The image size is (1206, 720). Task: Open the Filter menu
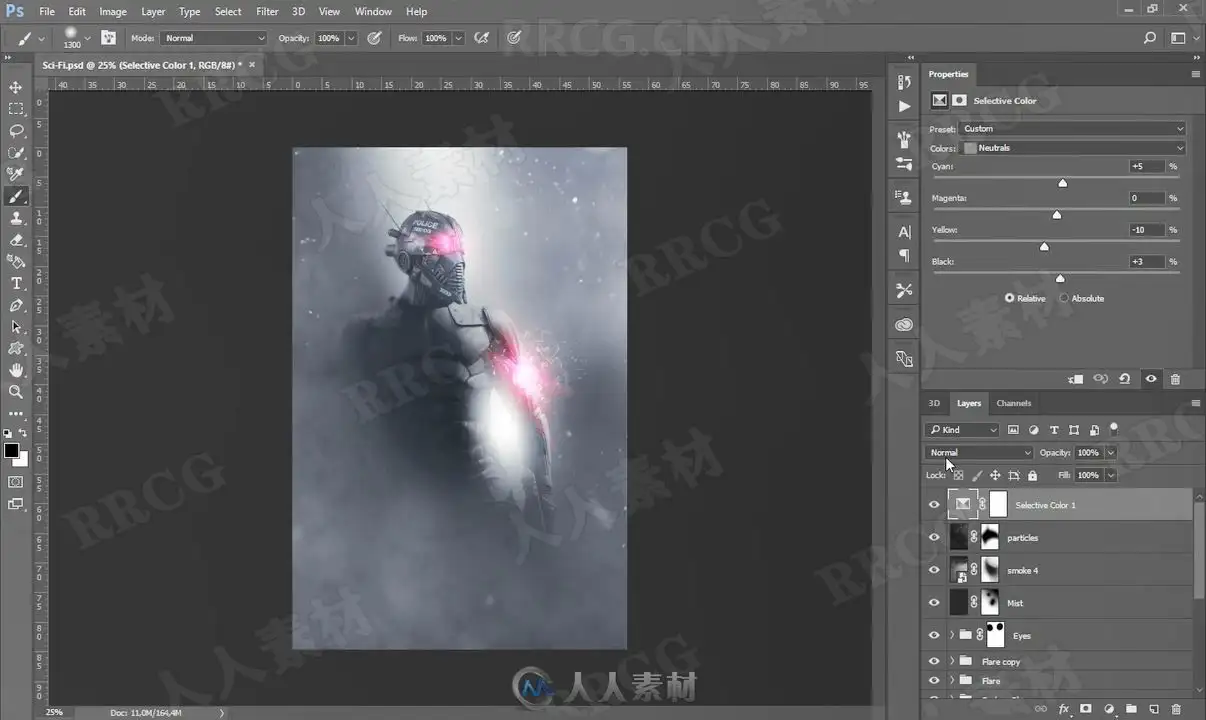coord(267,11)
